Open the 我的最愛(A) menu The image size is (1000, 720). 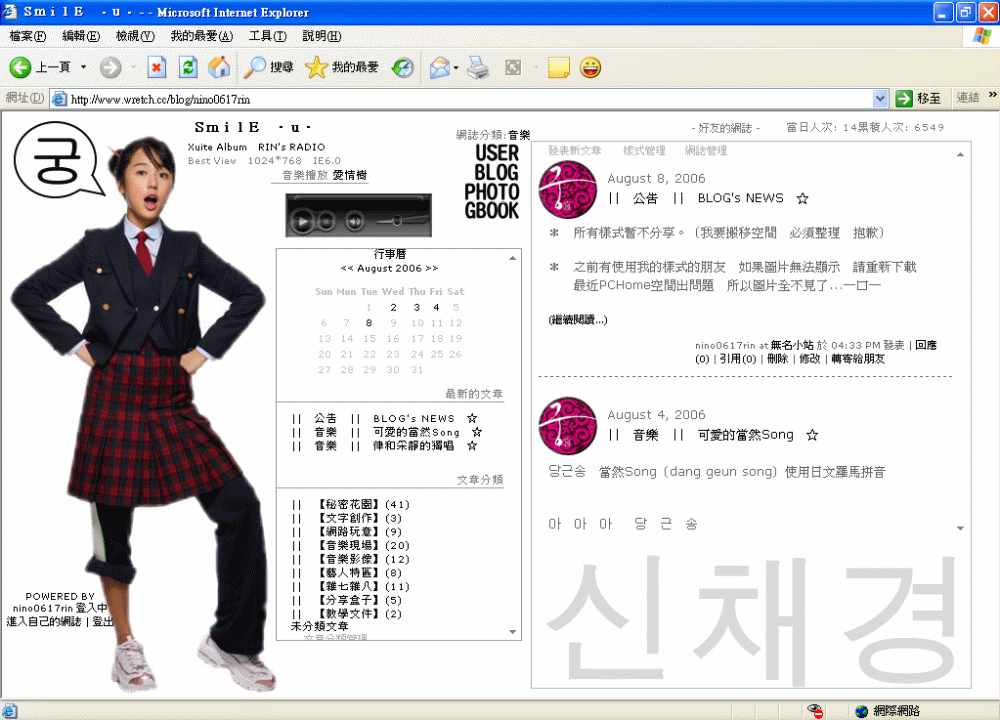[x=201, y=36]
